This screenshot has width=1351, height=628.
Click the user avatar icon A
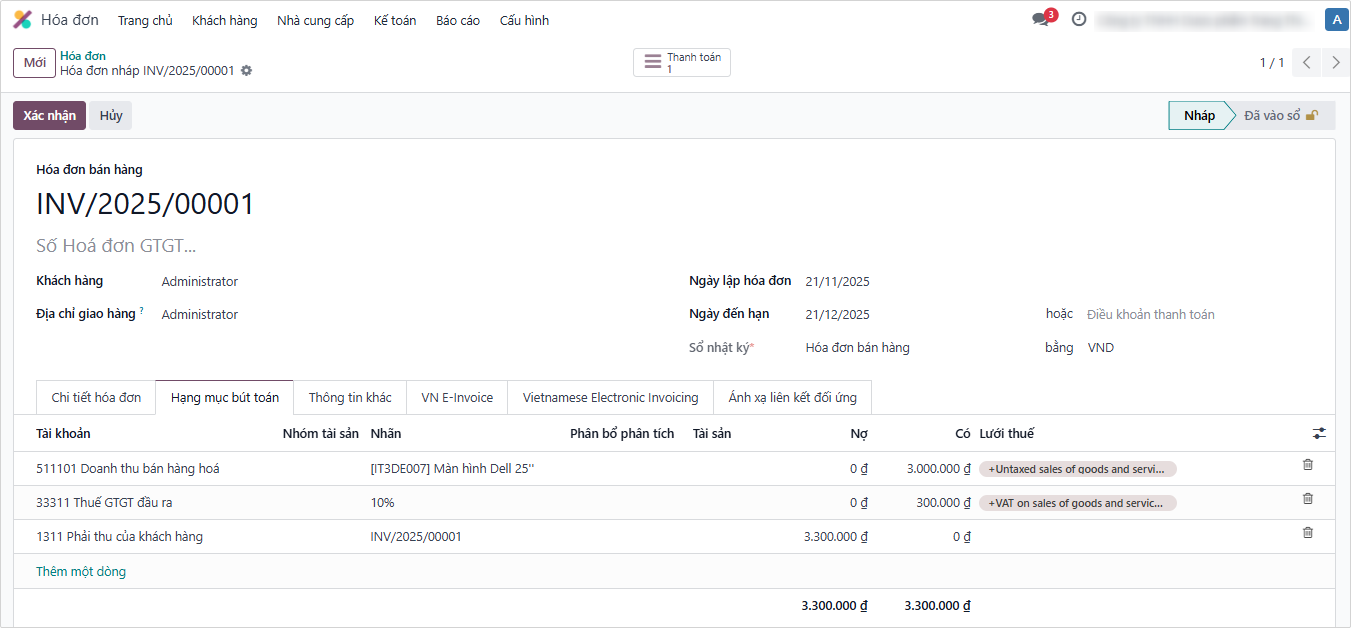pos(1336,20)
